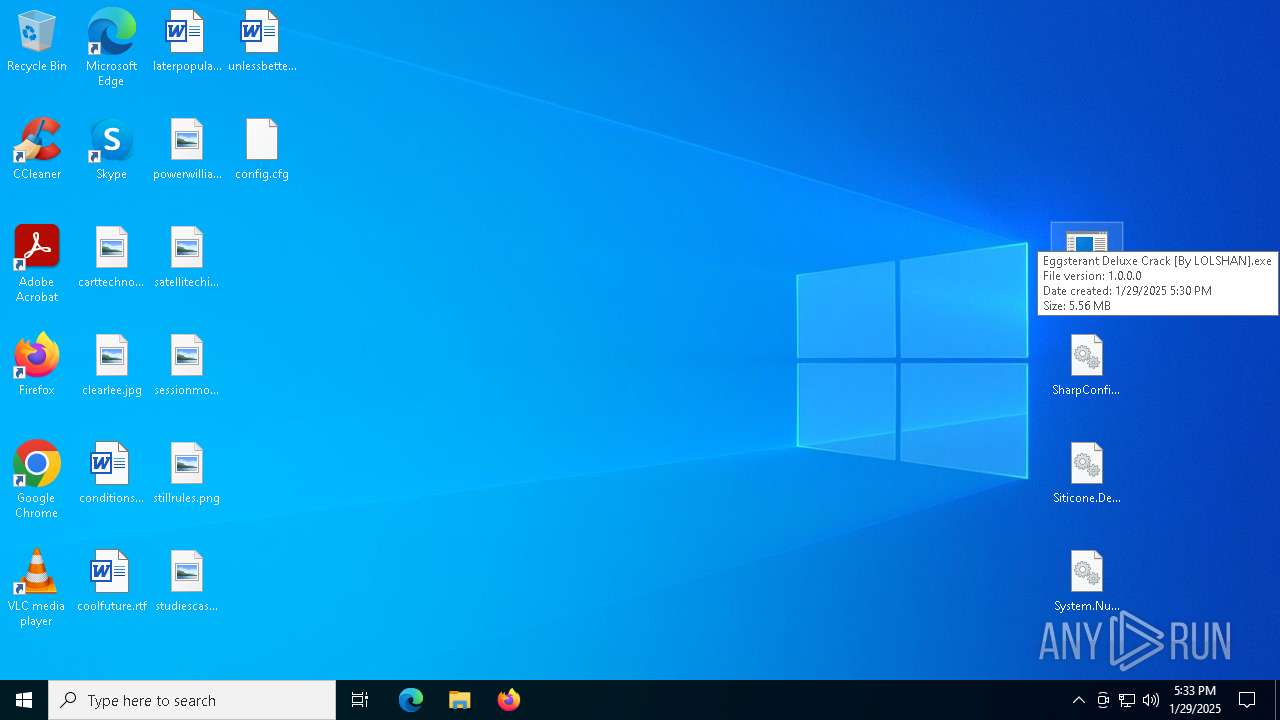Open the notification Action Center
Viewport: 1280px width, 720px height.
(x=1247, y=700)
